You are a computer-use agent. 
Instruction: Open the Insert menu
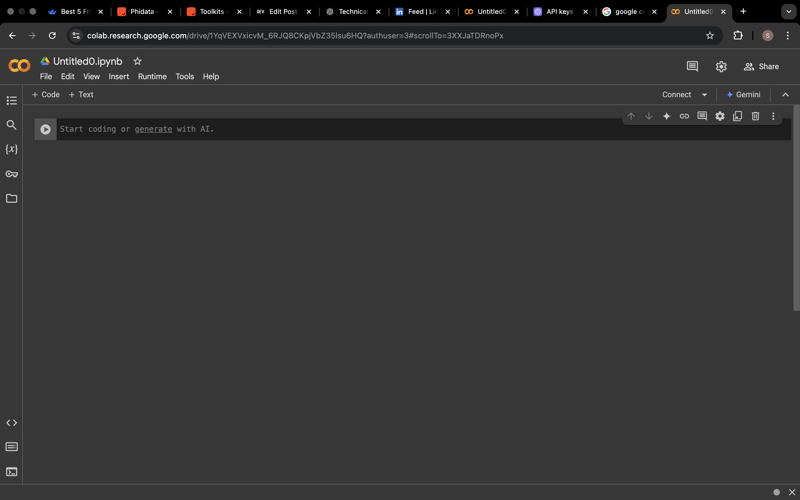(x=118, y=76)
